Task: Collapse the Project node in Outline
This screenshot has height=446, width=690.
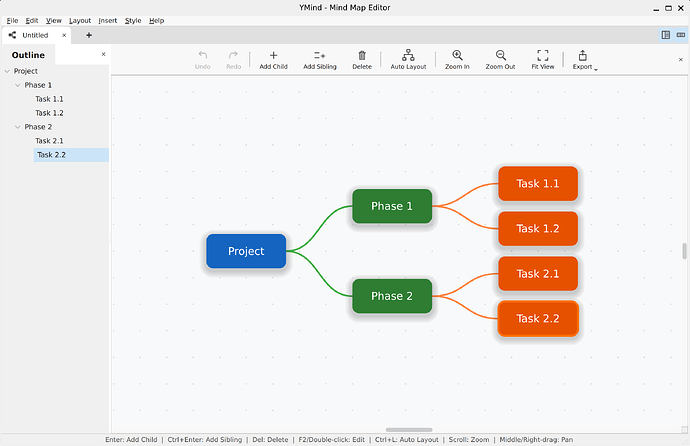Action: click(7, 72)
